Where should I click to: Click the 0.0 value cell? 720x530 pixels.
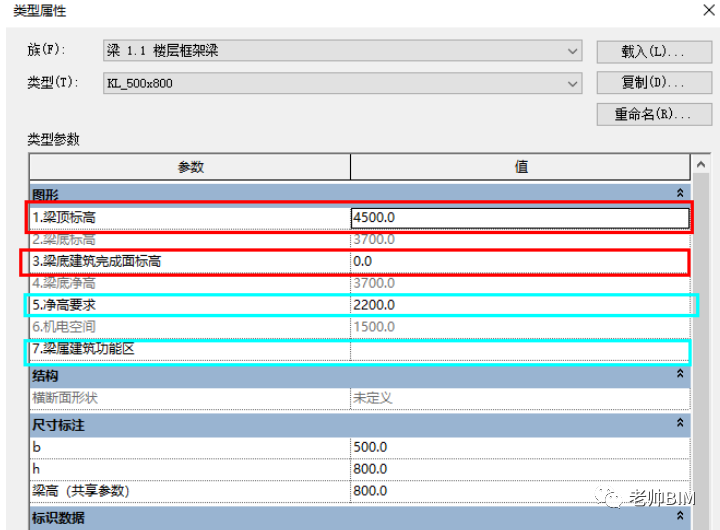(x=520, y=261)
